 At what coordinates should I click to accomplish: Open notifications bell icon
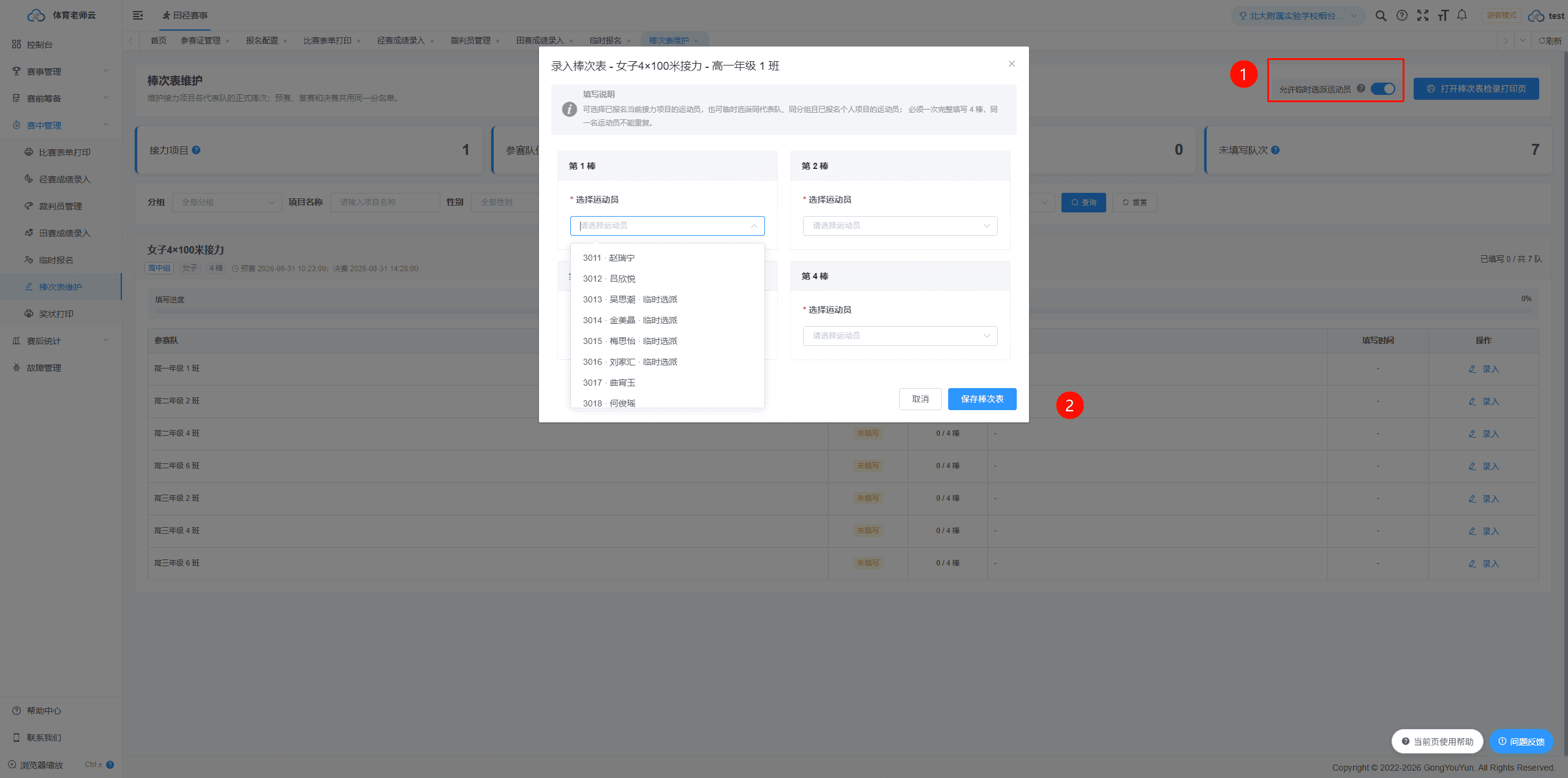(1462, 15)
